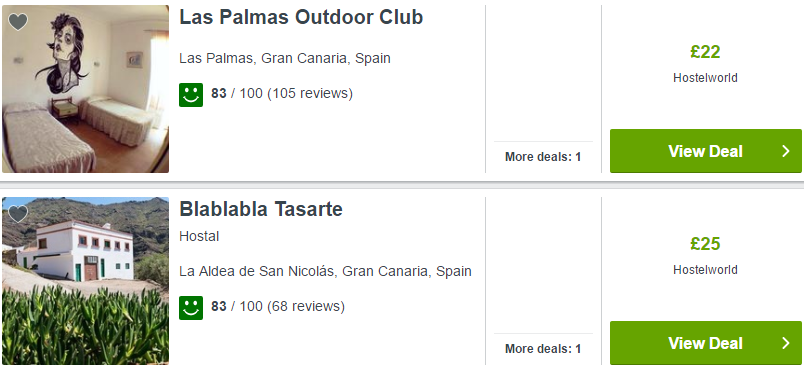
Task: Open the Las Palmas Outdoor Club room photo
Action: click(x=85, y=89)
